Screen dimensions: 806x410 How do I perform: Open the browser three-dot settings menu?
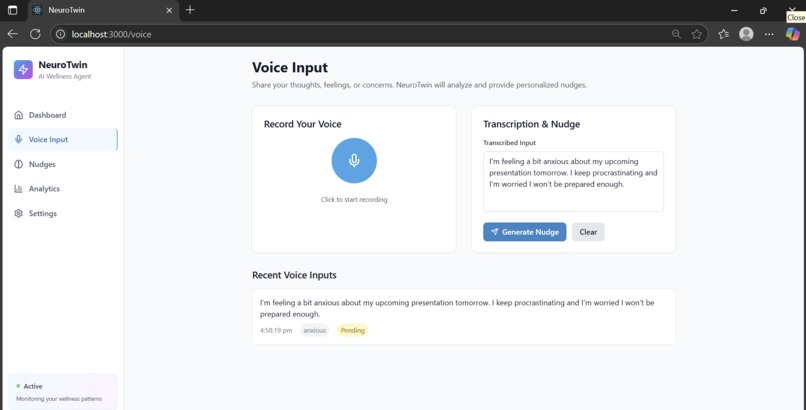coord(769,34)
